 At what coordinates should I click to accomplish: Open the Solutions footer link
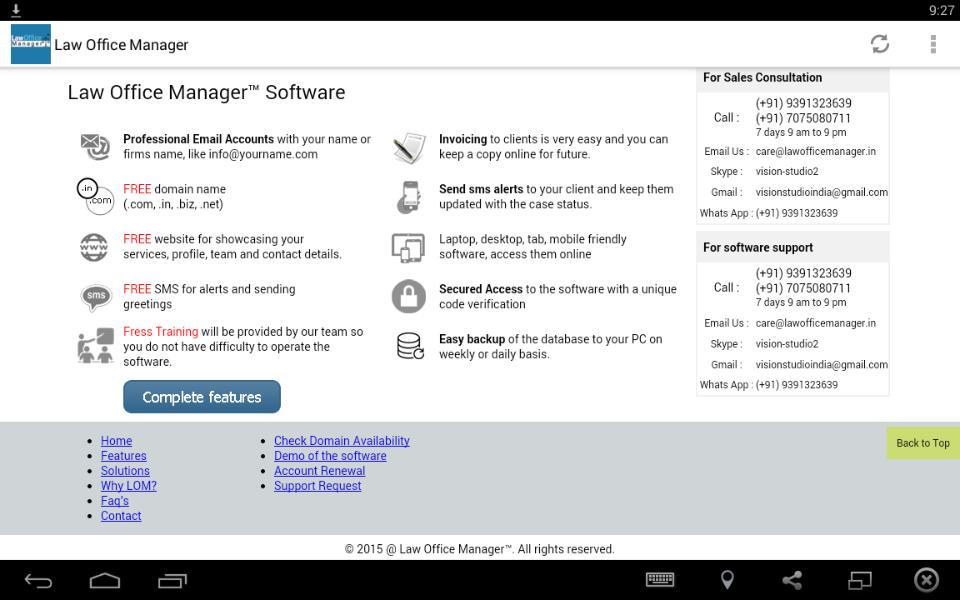[125, 471]
